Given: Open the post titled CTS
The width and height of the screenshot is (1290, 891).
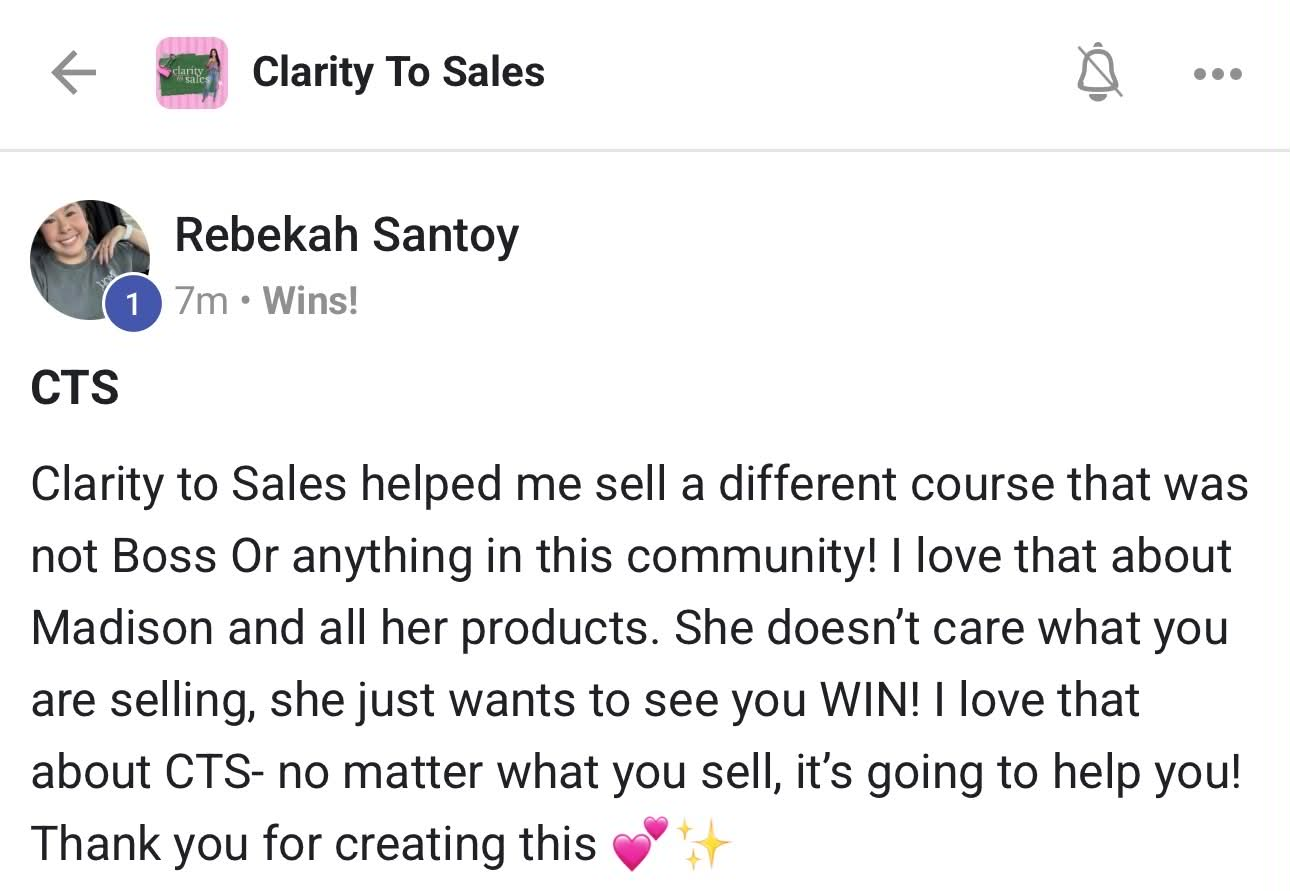Looking at the screenshot, I should (x=75, y=388).
